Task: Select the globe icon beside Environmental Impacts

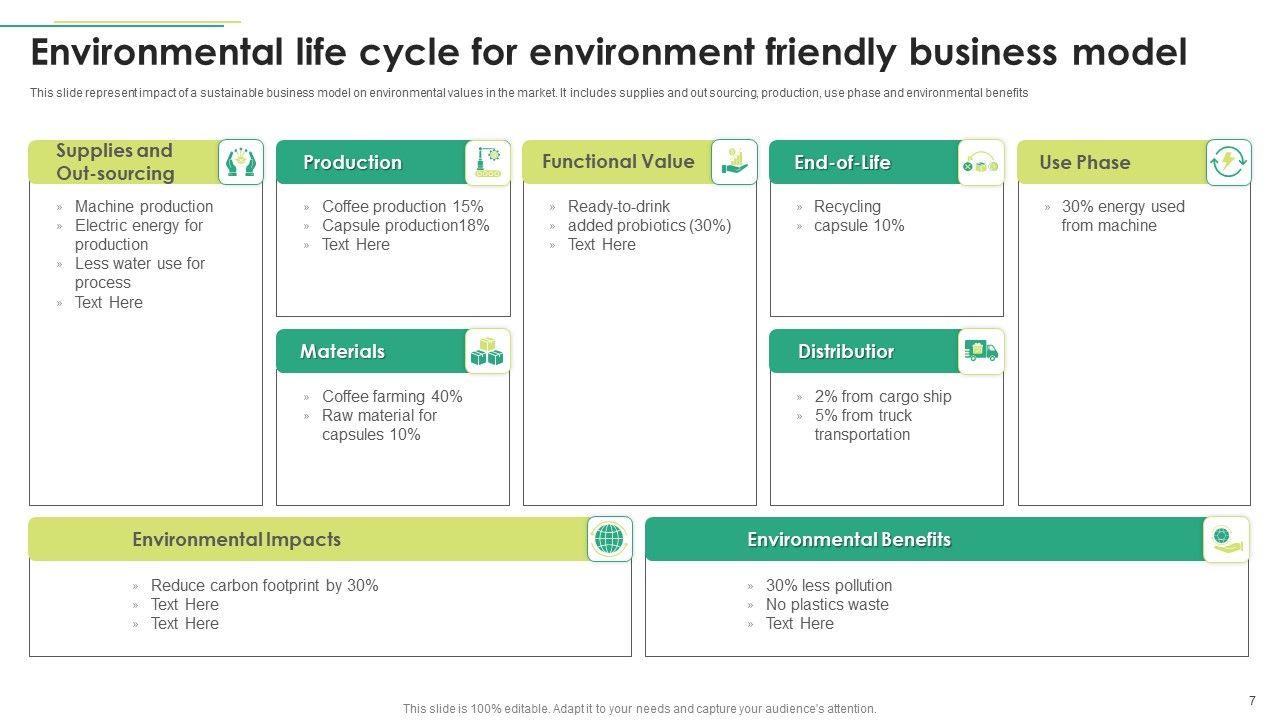Action: point(609,539)
